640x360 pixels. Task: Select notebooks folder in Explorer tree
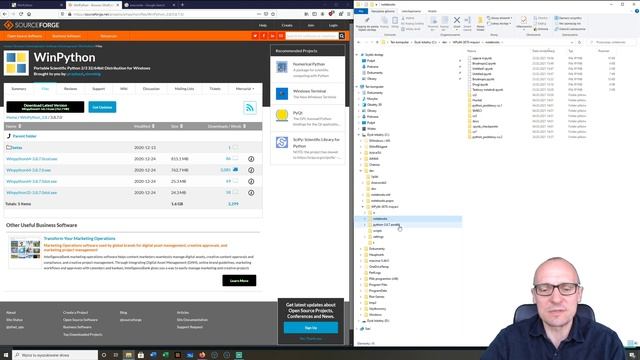coord(380,219)
